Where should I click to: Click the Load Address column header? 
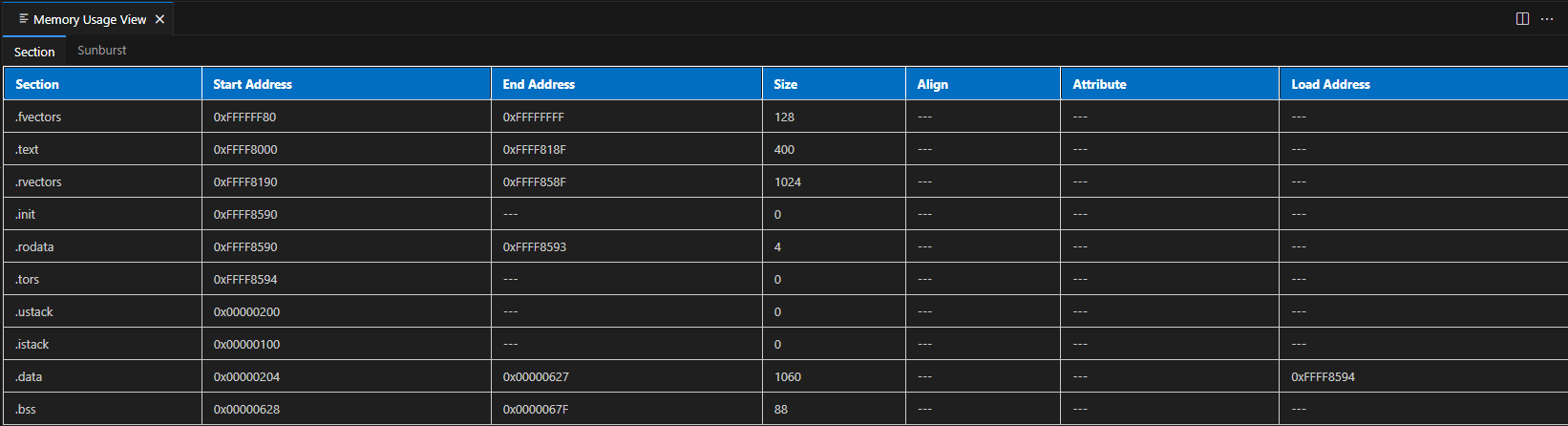(1330, 84)
